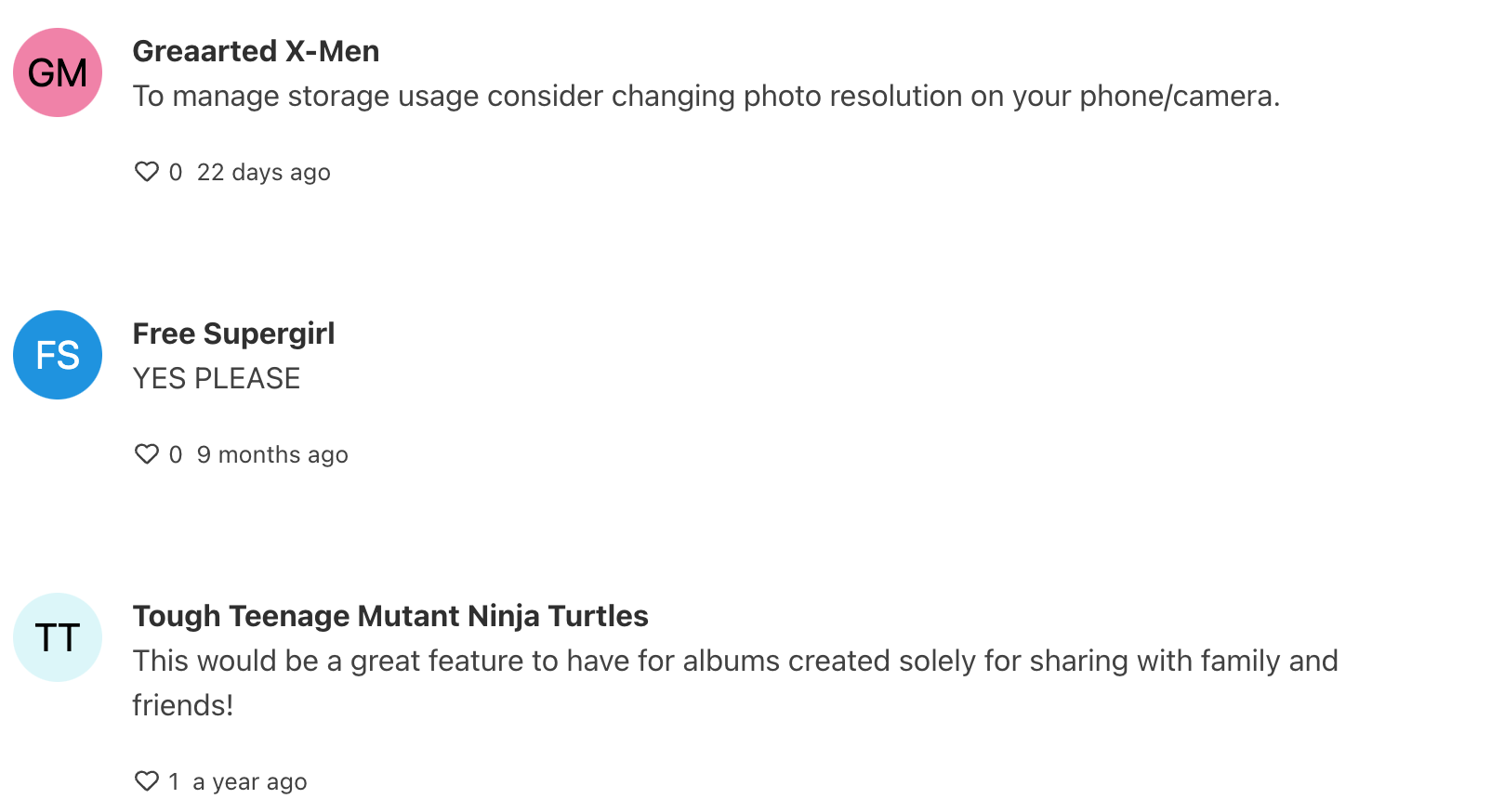Select the comment text 'YES PLEASE'
The image size is (1504, 812).
[217, 378]
